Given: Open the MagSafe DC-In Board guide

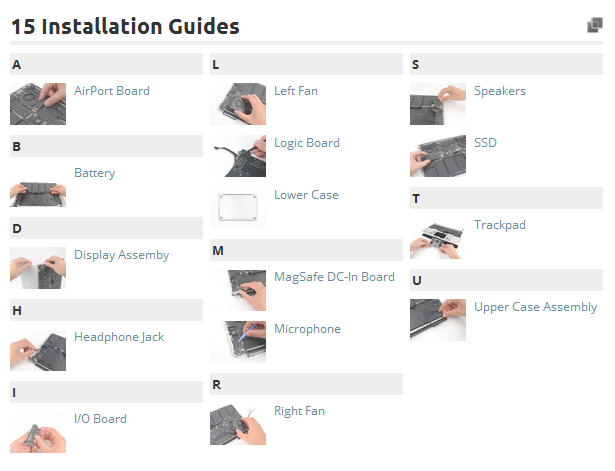Looking at the screenshot, I should tap(334, 277).
